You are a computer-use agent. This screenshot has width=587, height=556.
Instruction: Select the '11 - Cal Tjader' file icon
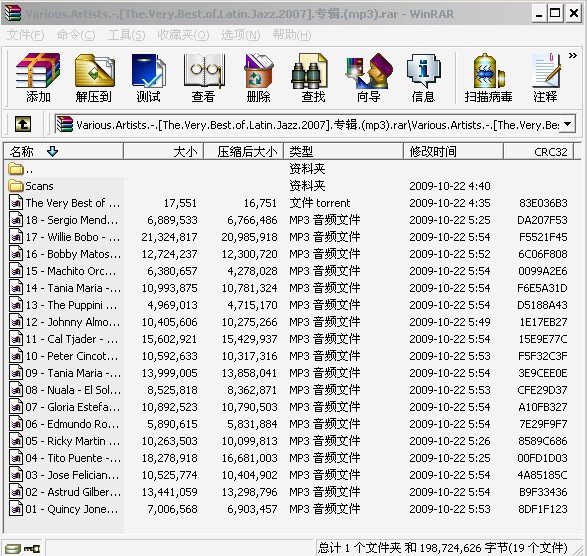point(16,339)
